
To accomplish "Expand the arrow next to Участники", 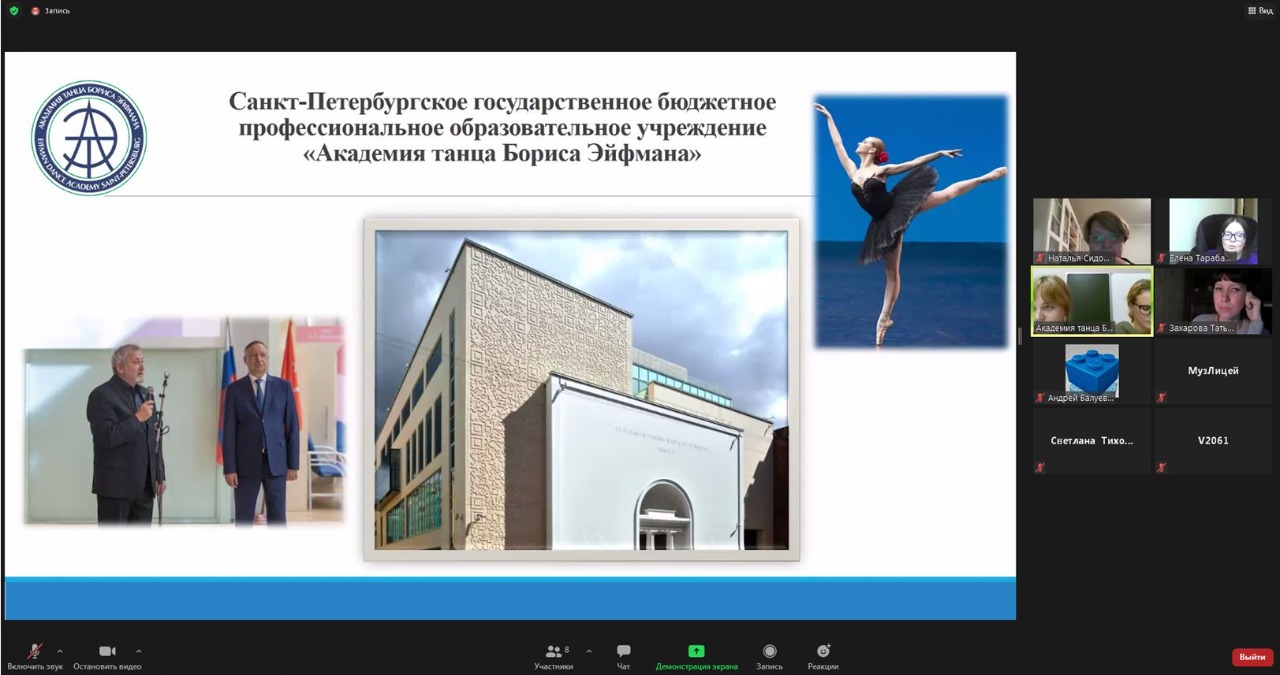I will 588,652.
